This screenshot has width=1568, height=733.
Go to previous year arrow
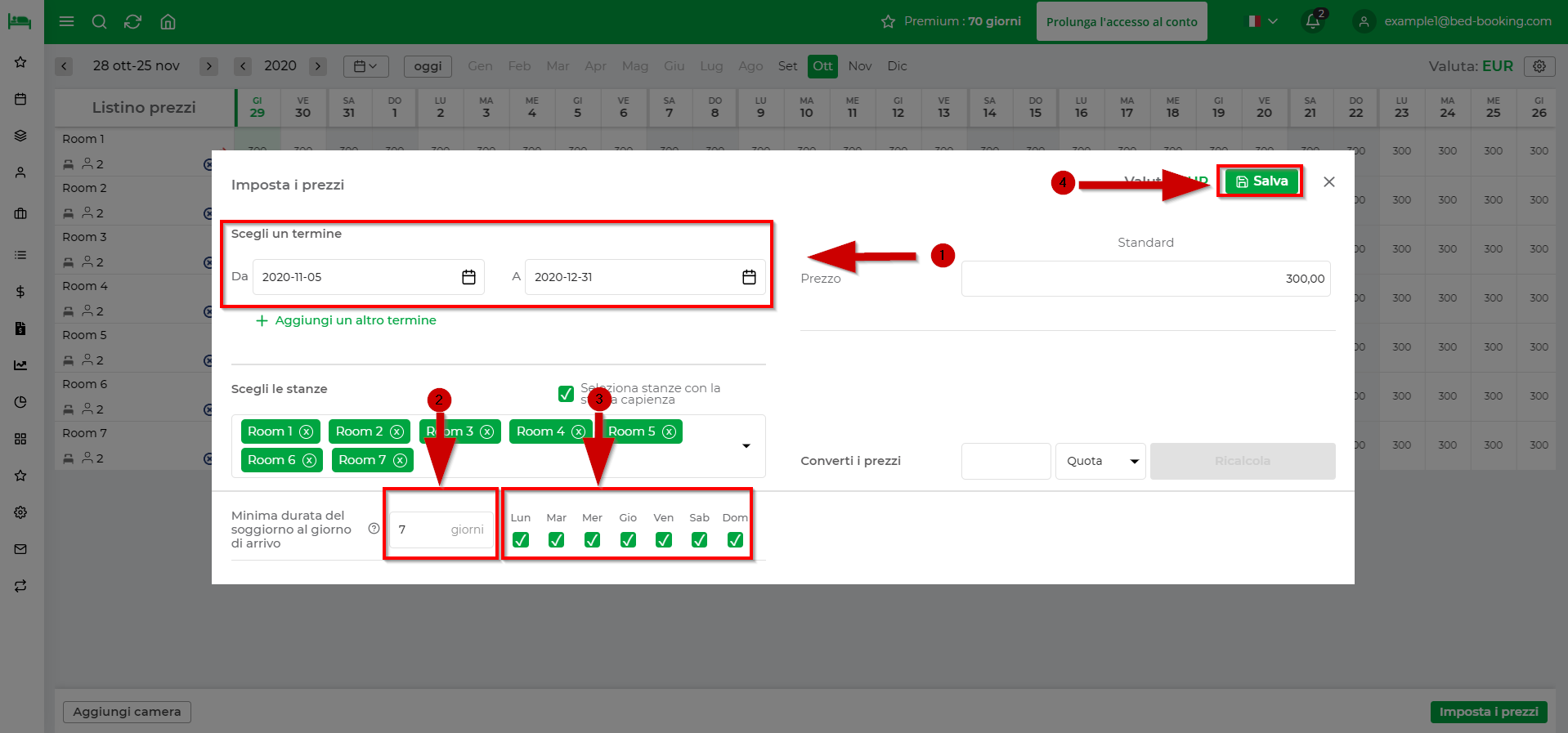point(243,66)
